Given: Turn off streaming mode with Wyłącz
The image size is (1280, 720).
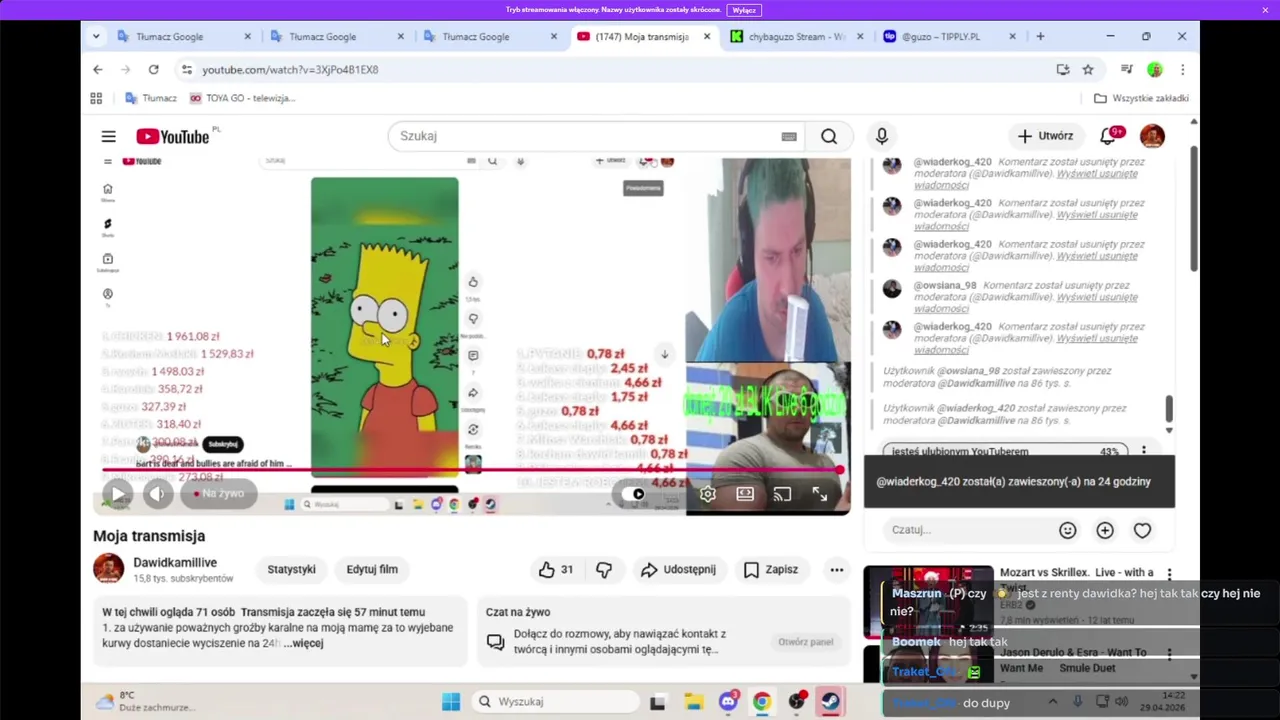Looking at the screenshot, I should pos(744,10).
